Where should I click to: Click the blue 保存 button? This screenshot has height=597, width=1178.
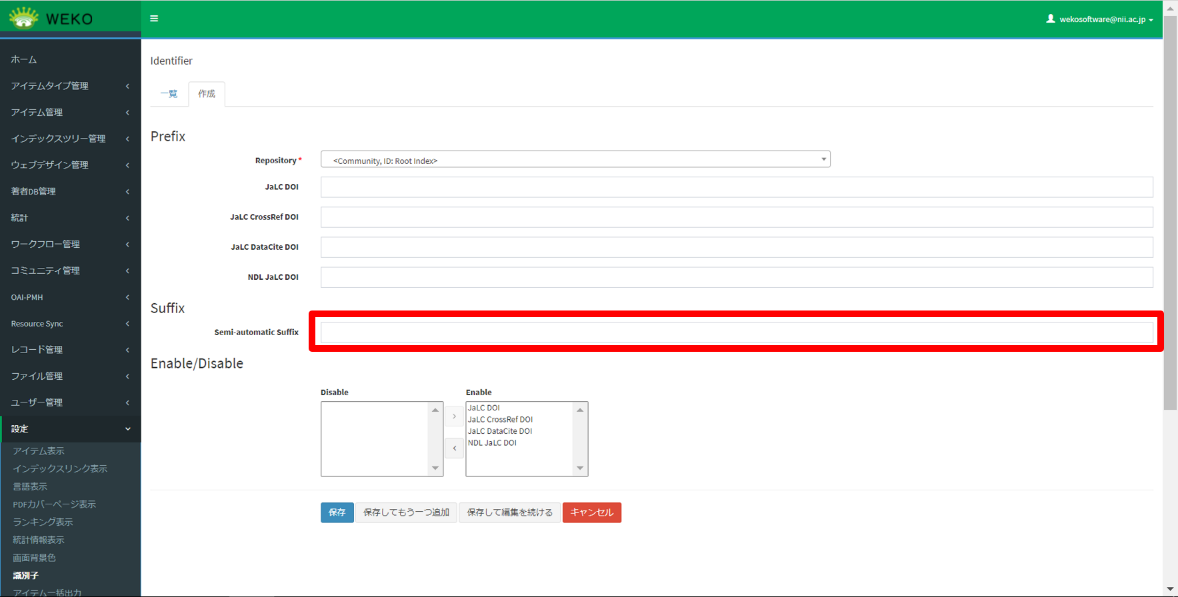point(337,512)
